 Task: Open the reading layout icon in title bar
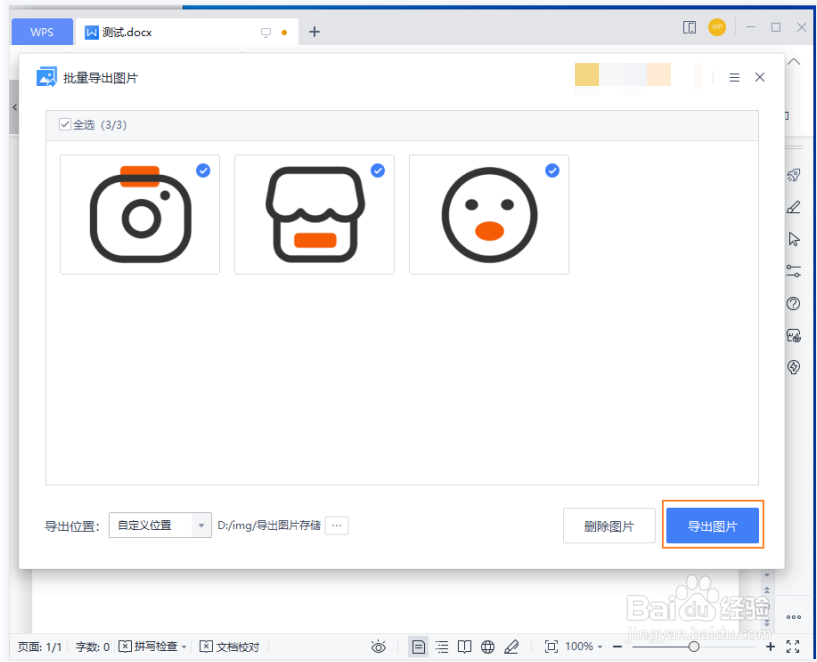pos(689,27)
